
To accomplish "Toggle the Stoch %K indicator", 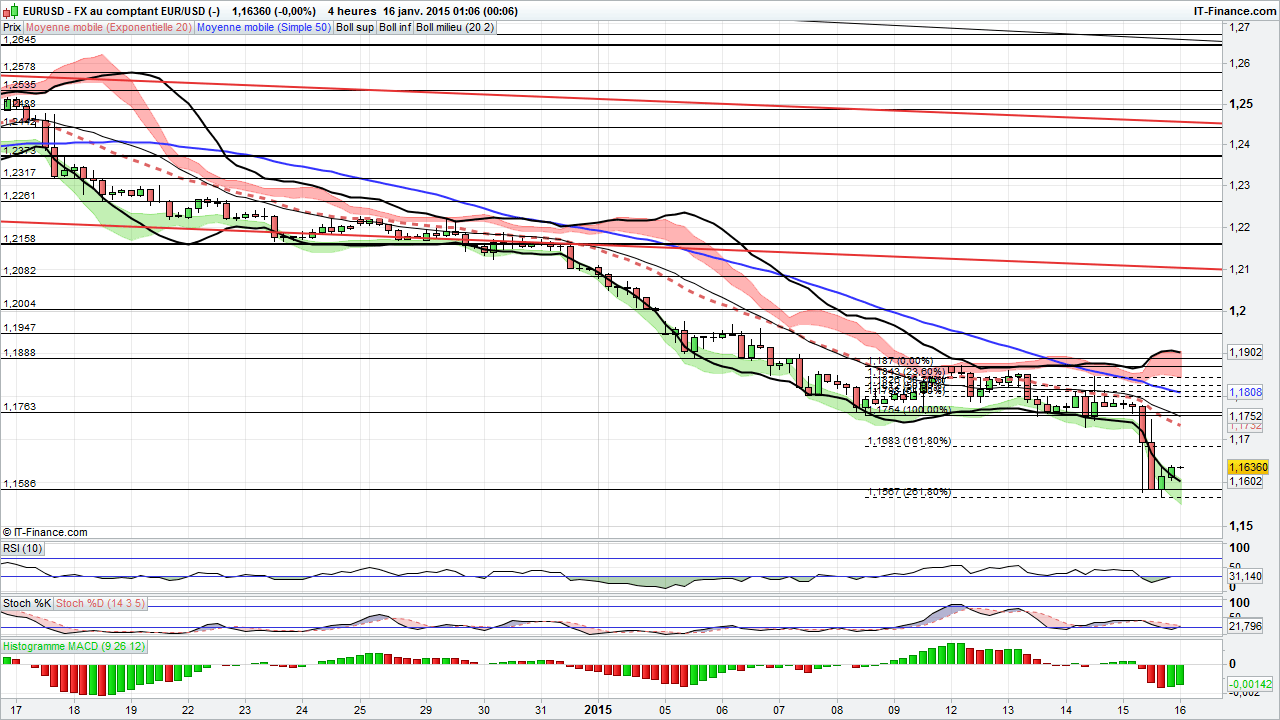I will [25, 603].
